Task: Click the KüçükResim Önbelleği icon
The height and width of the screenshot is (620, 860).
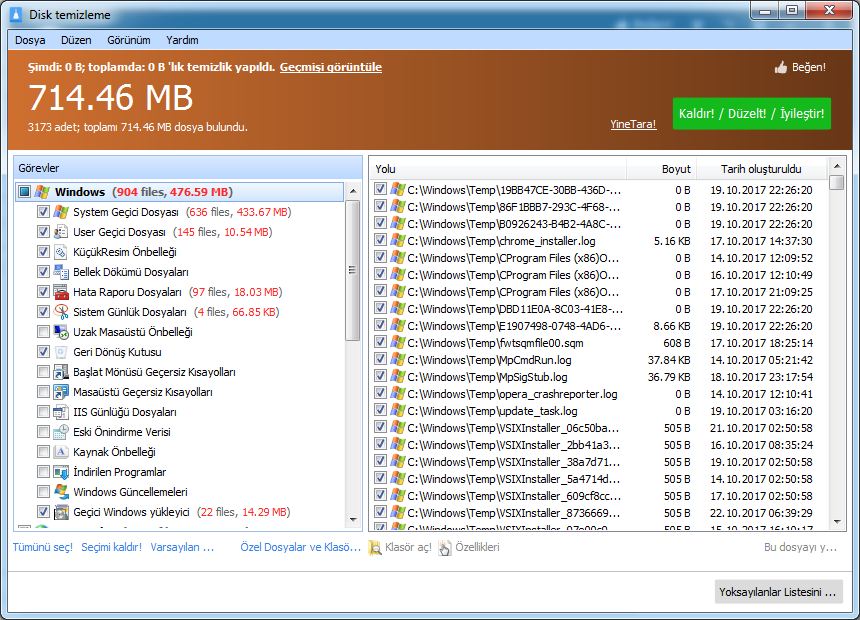Action: point(61,252)
